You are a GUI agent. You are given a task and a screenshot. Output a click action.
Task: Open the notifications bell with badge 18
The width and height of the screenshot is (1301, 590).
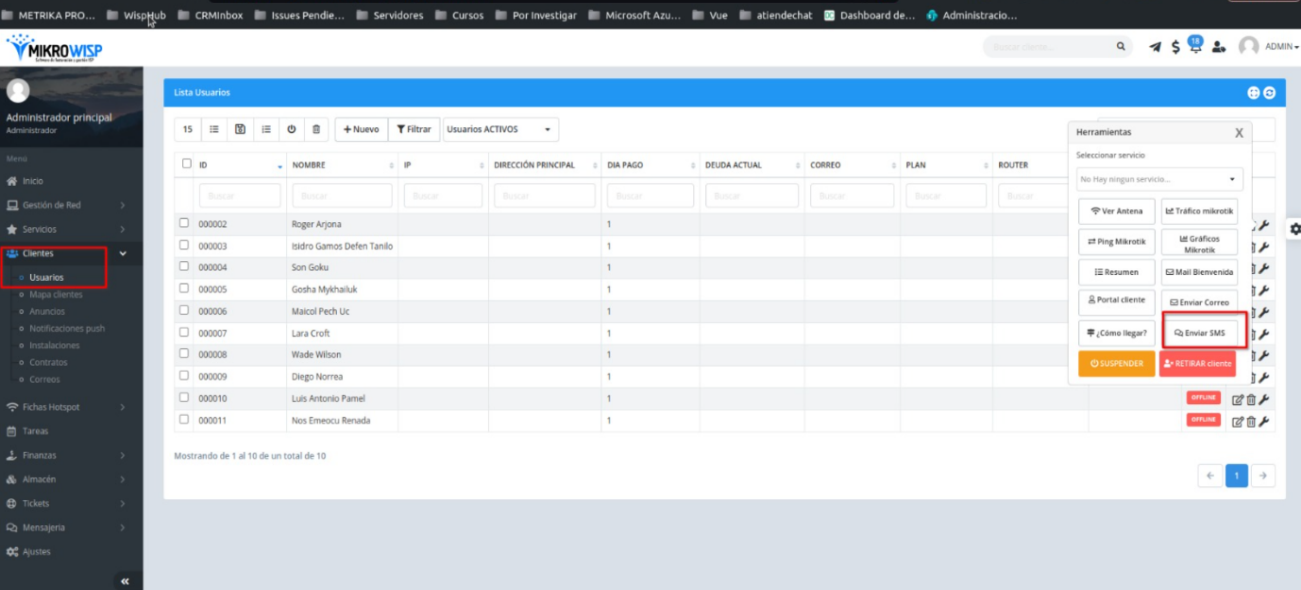(1195, 46)
